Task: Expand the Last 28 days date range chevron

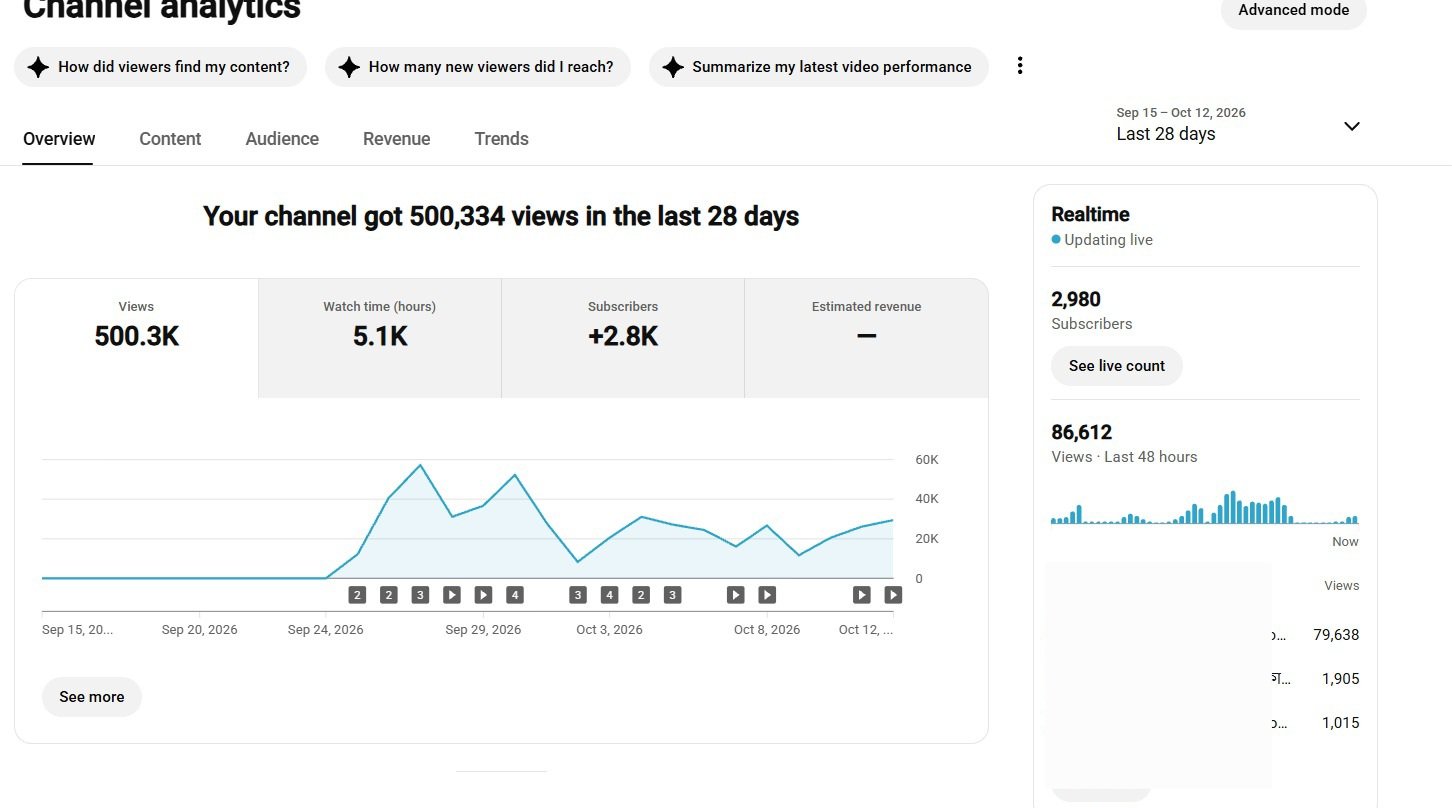Action: point(1352,126)
